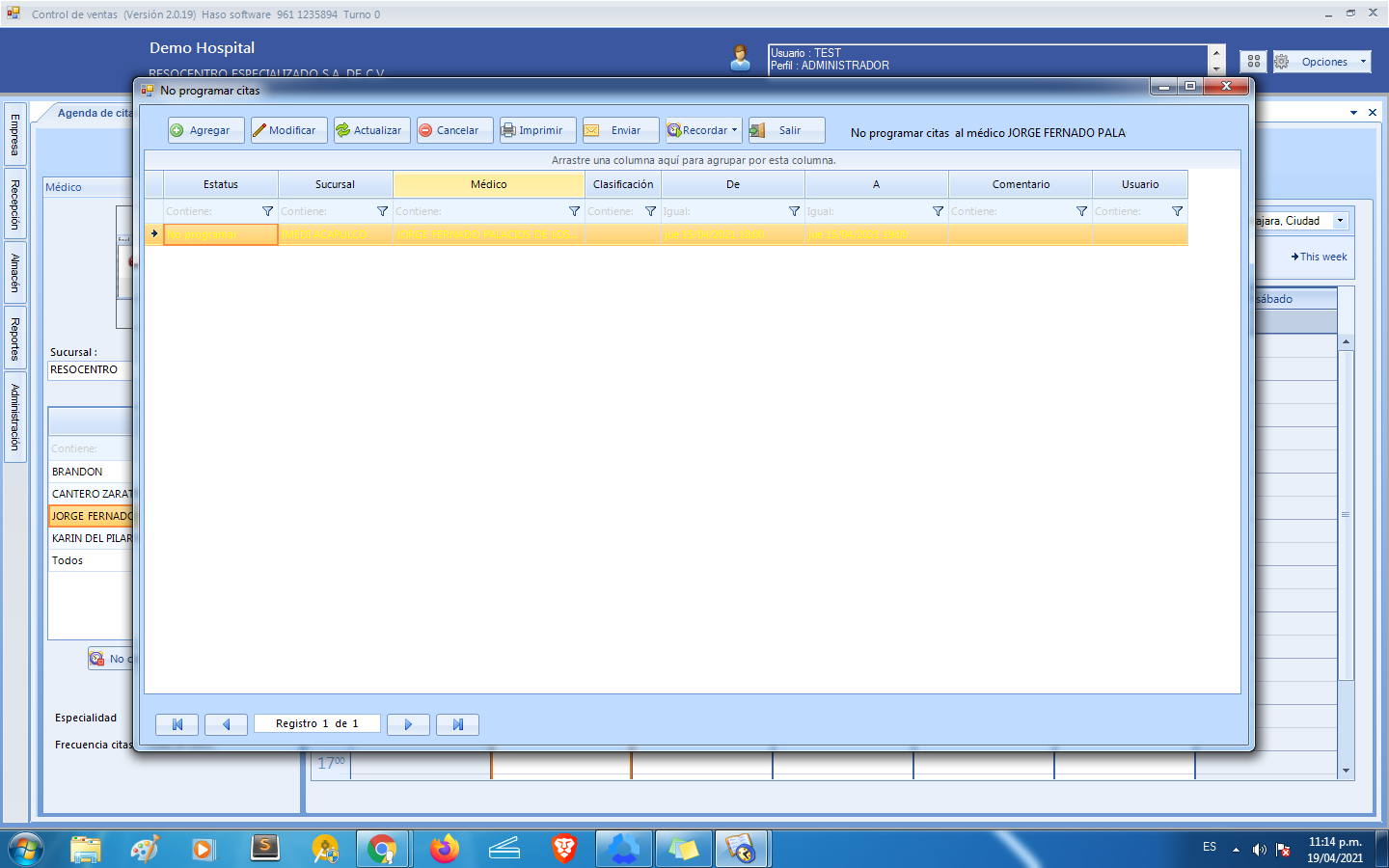Switch to the Agenda de citas tab
The image size is (1389, 868).
(x=94, y=113)
